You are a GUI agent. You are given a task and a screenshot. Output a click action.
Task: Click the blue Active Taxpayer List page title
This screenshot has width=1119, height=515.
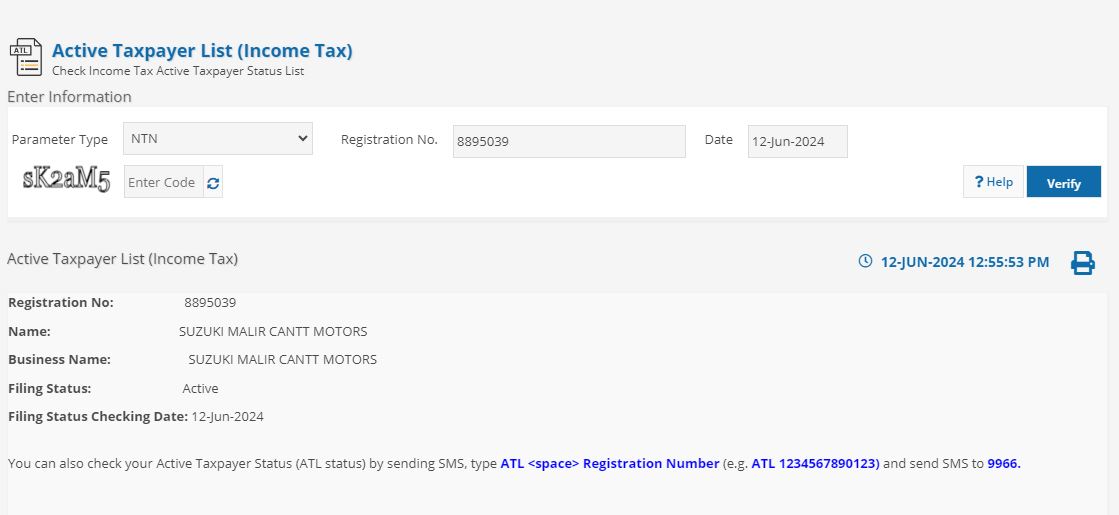tap(202, 50)
